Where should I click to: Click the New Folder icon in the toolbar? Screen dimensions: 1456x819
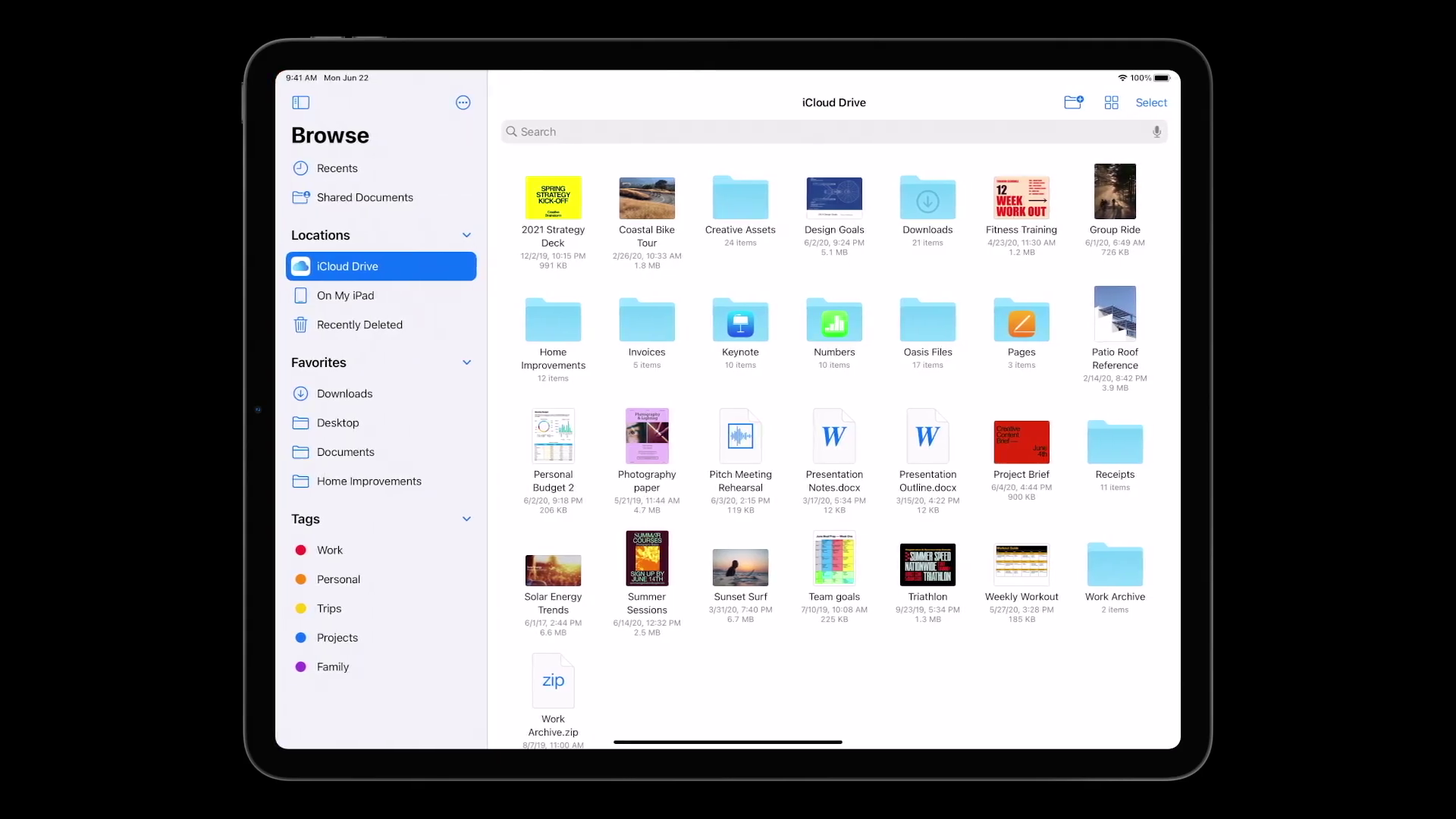click(1074, 102)
